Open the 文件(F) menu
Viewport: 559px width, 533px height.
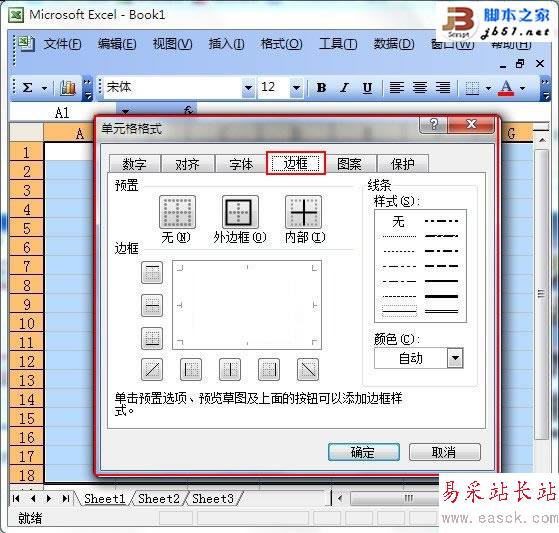pyautogui.click(x=63, y=44)
